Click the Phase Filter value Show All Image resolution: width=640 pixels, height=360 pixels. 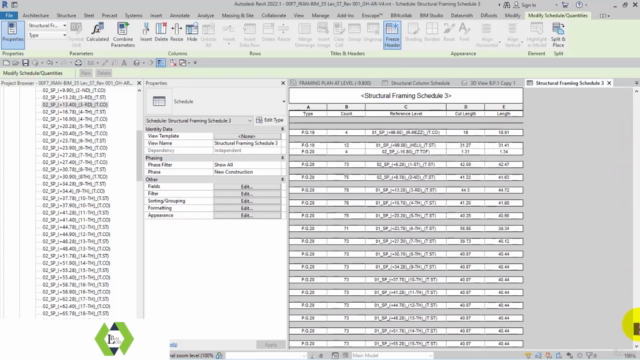click(x=247, y=165)
